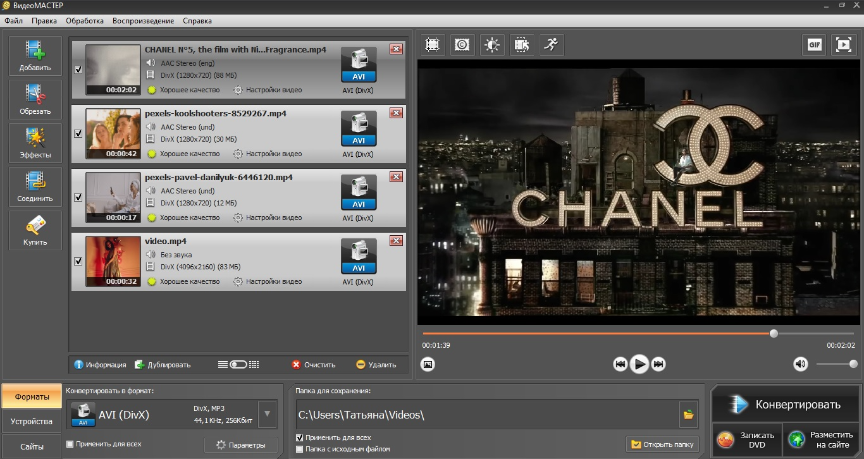Jump to previous frame in player
The image size is (864, 459).
pyautogui.click(x=620, y=364)
